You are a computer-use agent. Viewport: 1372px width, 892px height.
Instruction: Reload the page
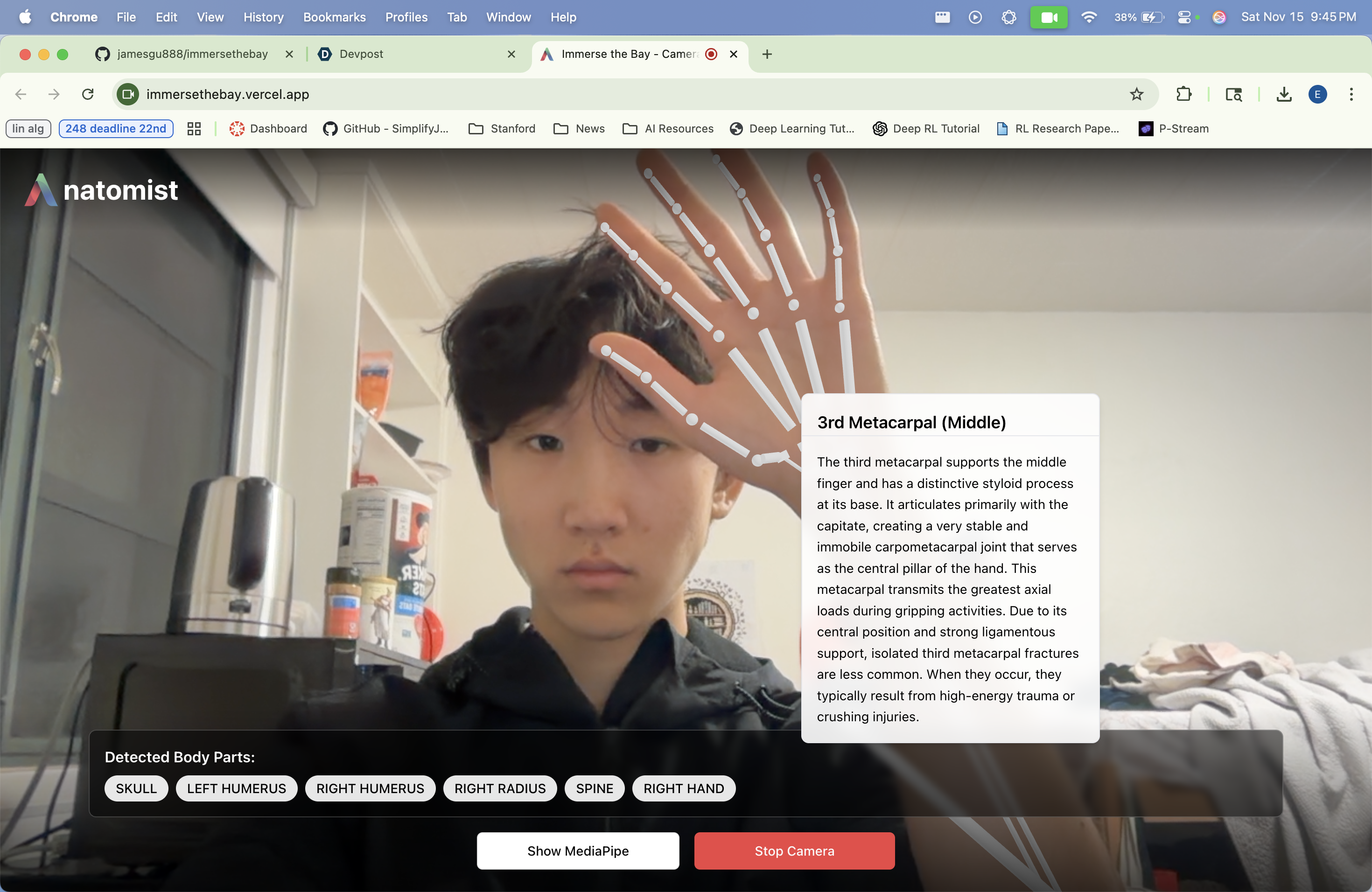pyautogui.click(x=88, y=94)
